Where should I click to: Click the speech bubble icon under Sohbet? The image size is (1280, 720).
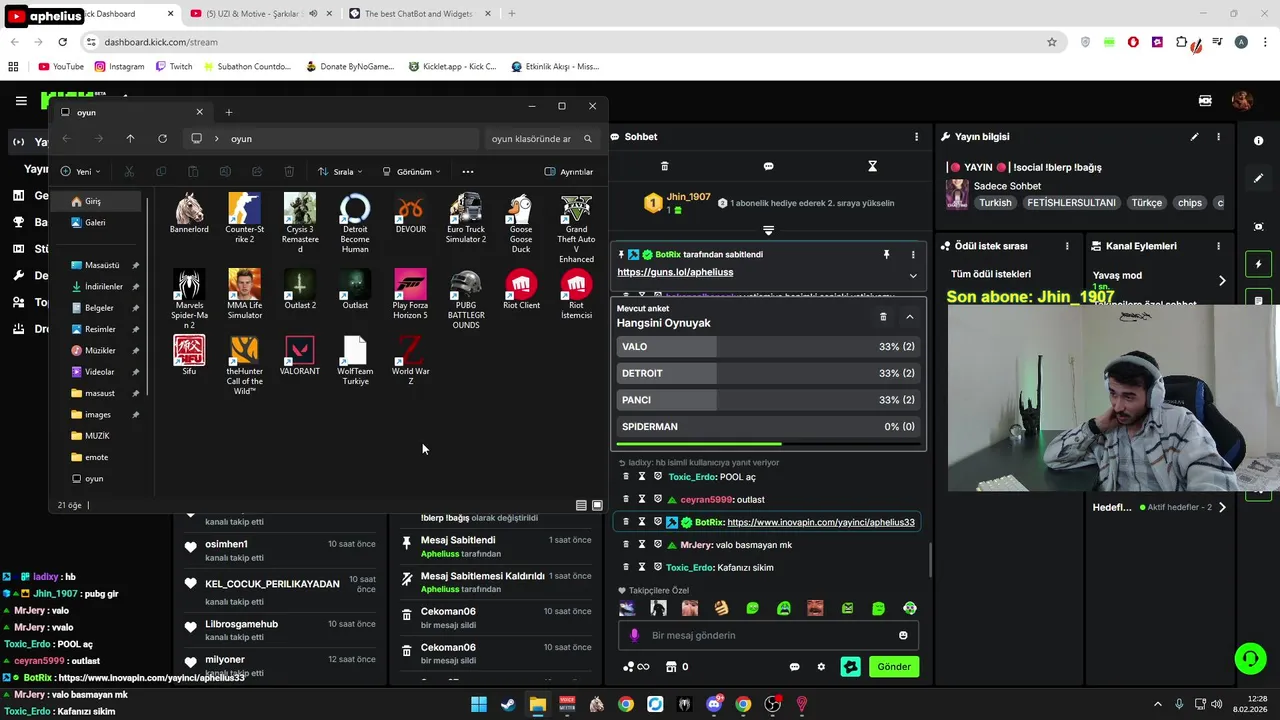pos(768,166)
